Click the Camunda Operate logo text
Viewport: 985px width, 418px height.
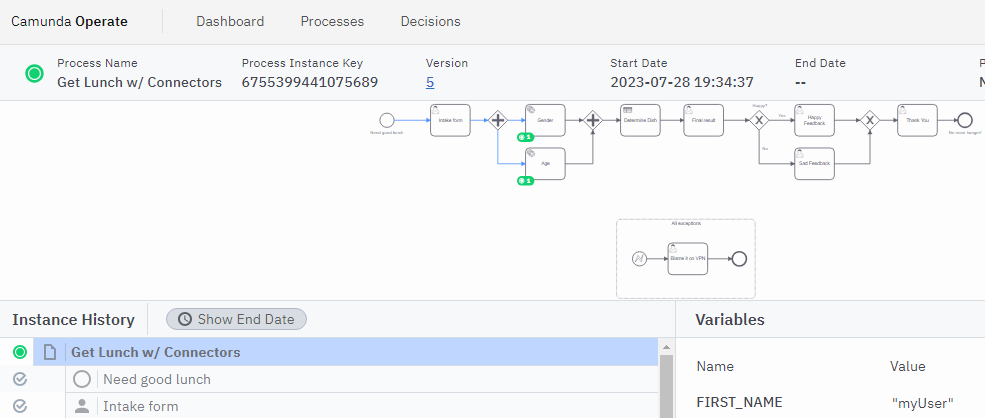click(x=69, y=21)
